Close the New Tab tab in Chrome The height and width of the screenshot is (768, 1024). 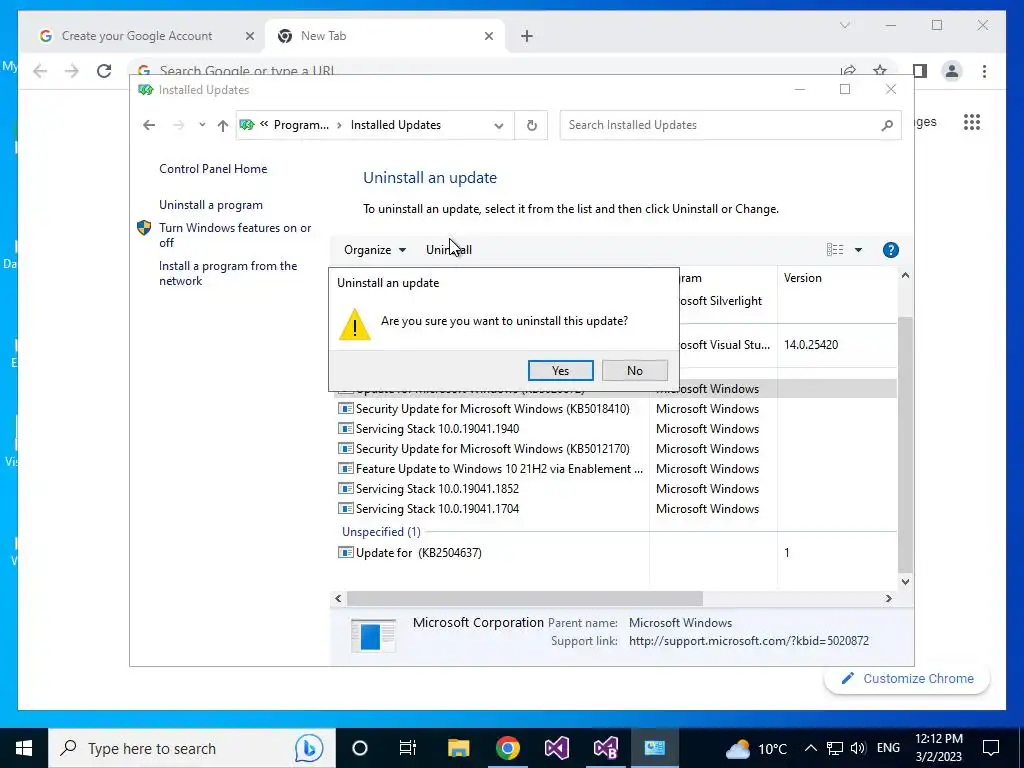(x=488, y=36)
